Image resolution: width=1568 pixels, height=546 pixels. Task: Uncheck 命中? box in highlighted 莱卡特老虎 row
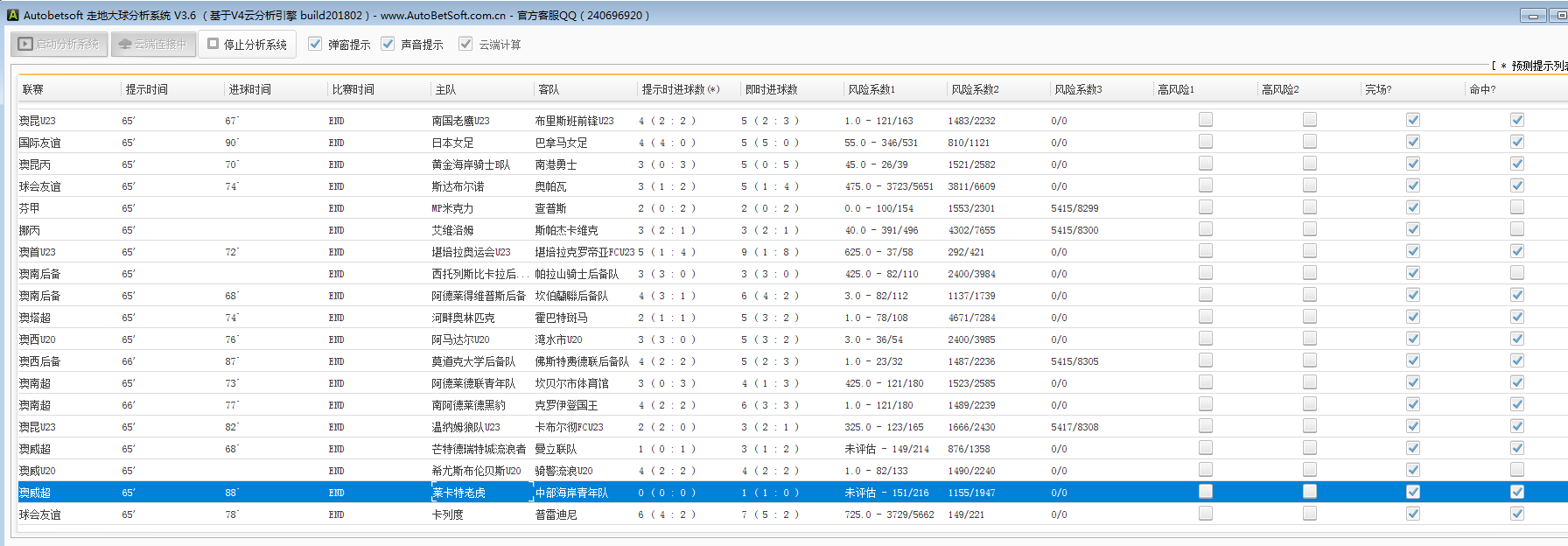pyautogui.click(x=1517, y=492)
